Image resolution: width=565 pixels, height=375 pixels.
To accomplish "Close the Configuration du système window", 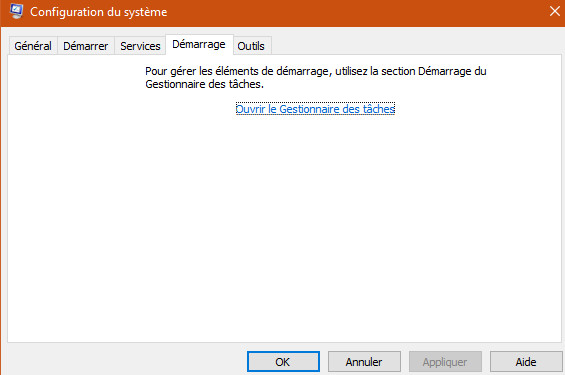I will tap(555, 11).
